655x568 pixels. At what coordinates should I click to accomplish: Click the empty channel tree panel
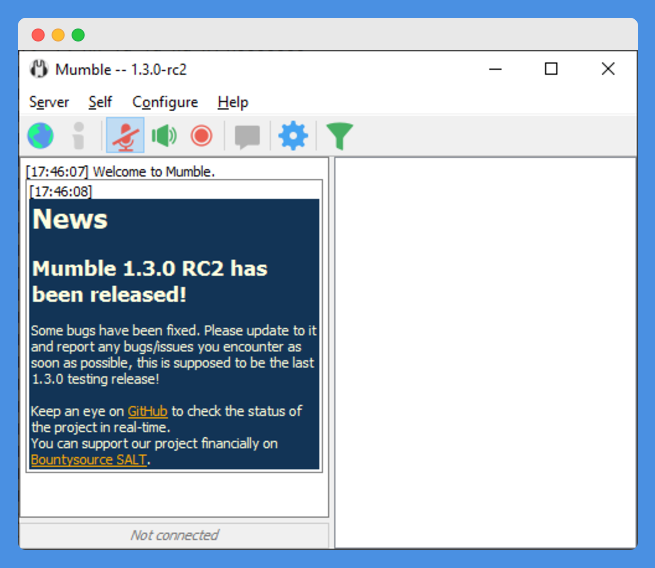coord(485,353)
